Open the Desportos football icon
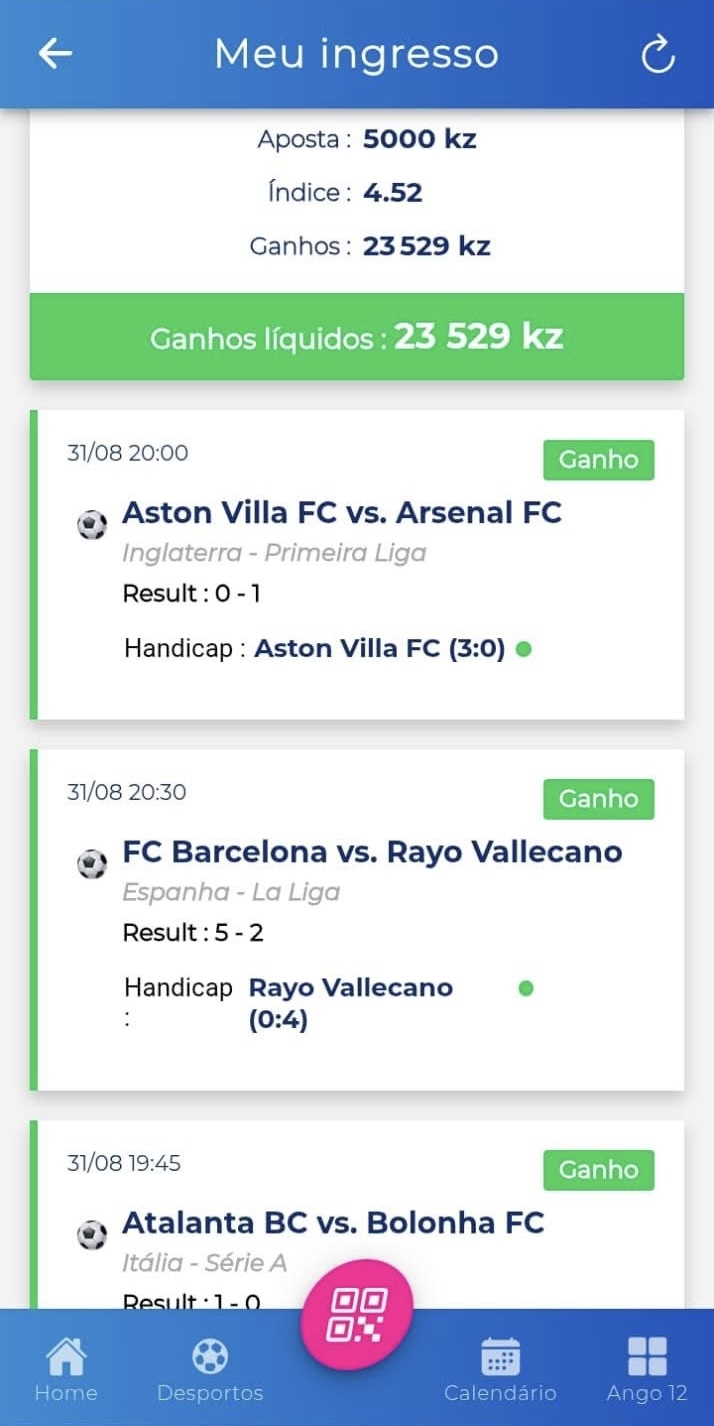Viewport: 714px width, 1426px height. pyautogui.click(x=210, y=1356)
